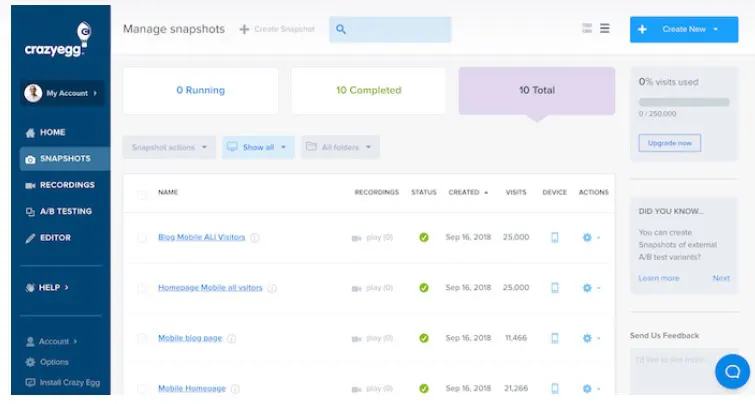Screen dimensions: 755x404
Task: Select checkbox for Homepage Mobile all vsitors
Action: 142,288
